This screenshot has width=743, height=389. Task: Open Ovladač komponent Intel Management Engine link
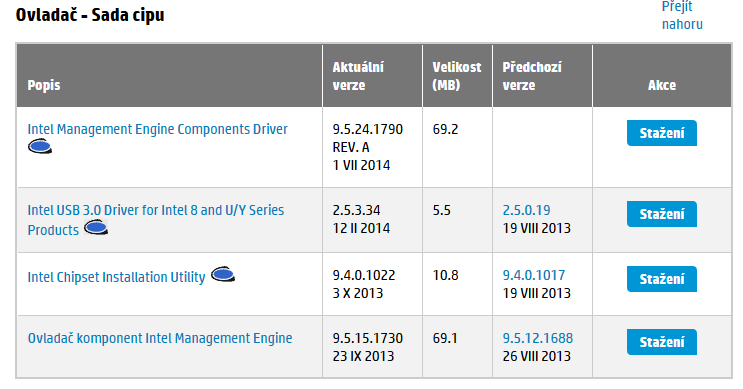[160, 338]
